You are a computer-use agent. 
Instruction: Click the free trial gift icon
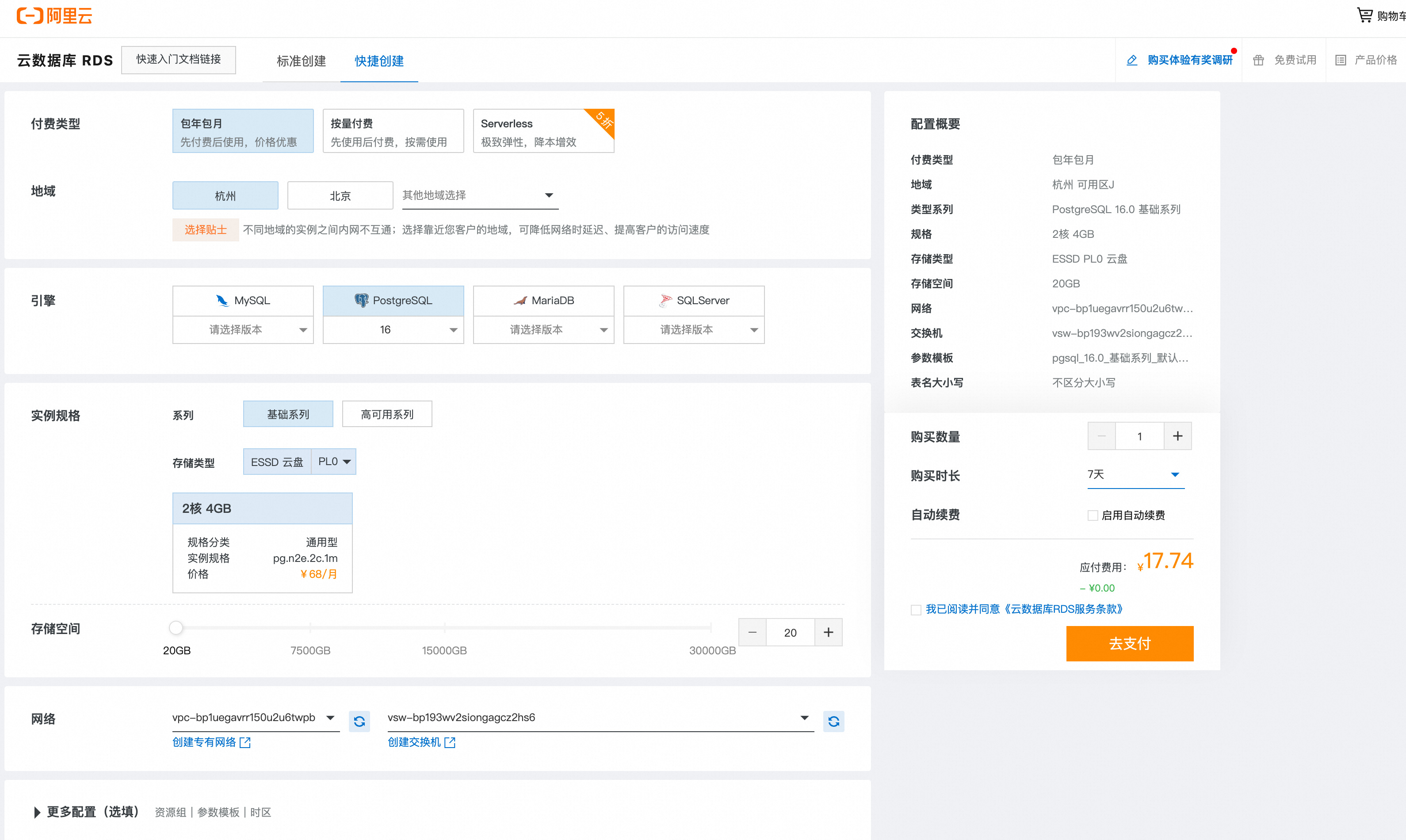point(1258,60)
